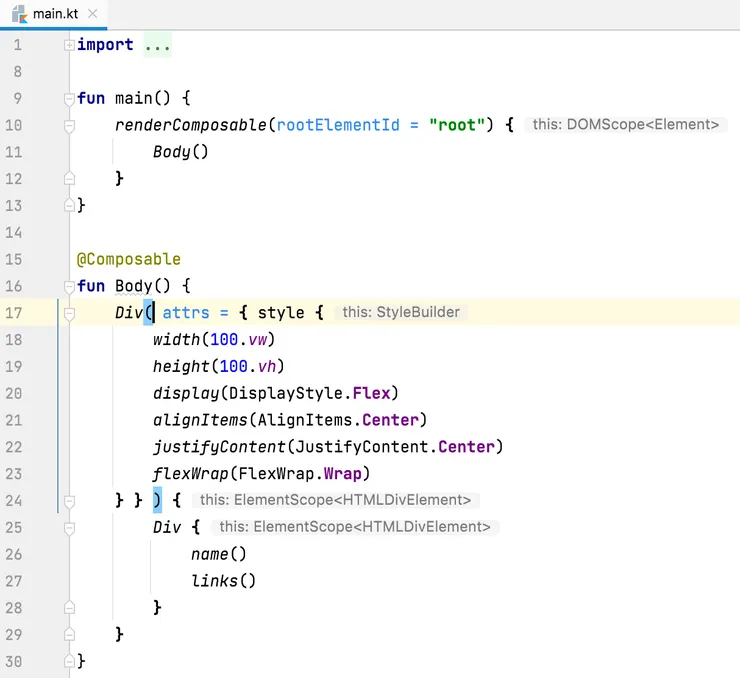The image size is (740, 678).
Task: Click the Body() call inside renderComposable
Action: [x=180, y=152]
